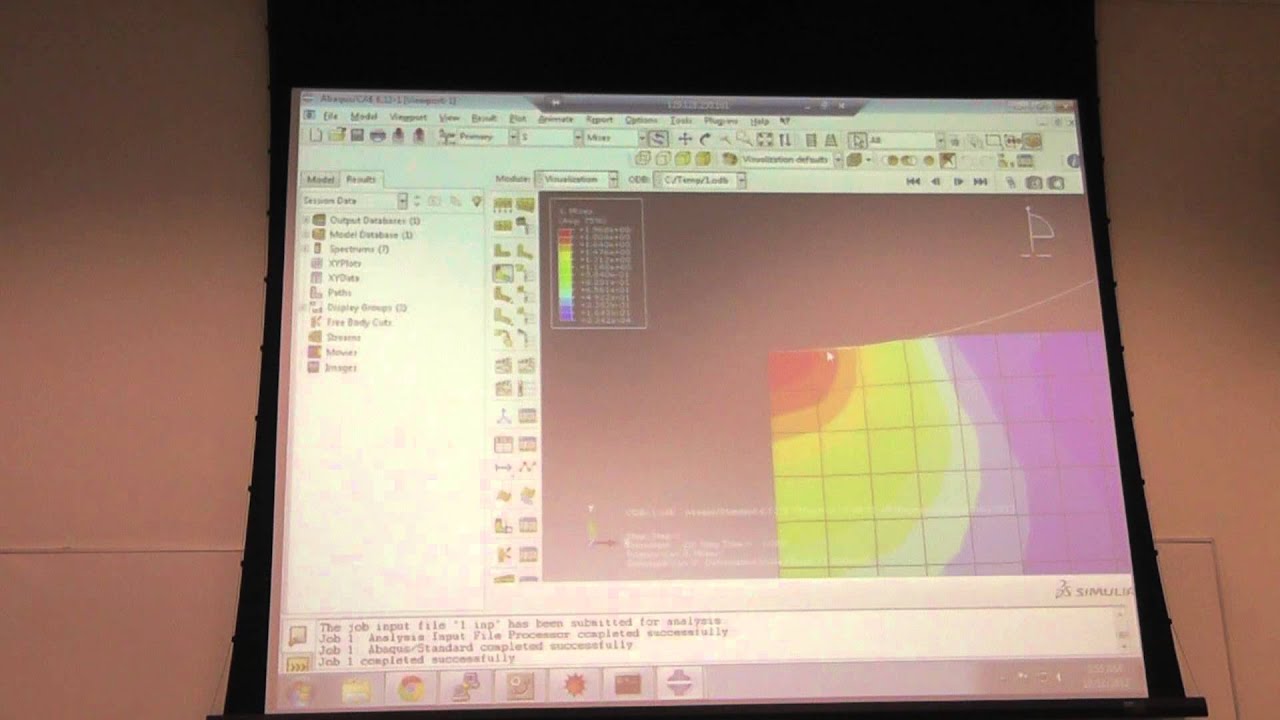This screenshot has width=1280, height=720.
Task: Open the Animate menu
Action: coord(556,119)
